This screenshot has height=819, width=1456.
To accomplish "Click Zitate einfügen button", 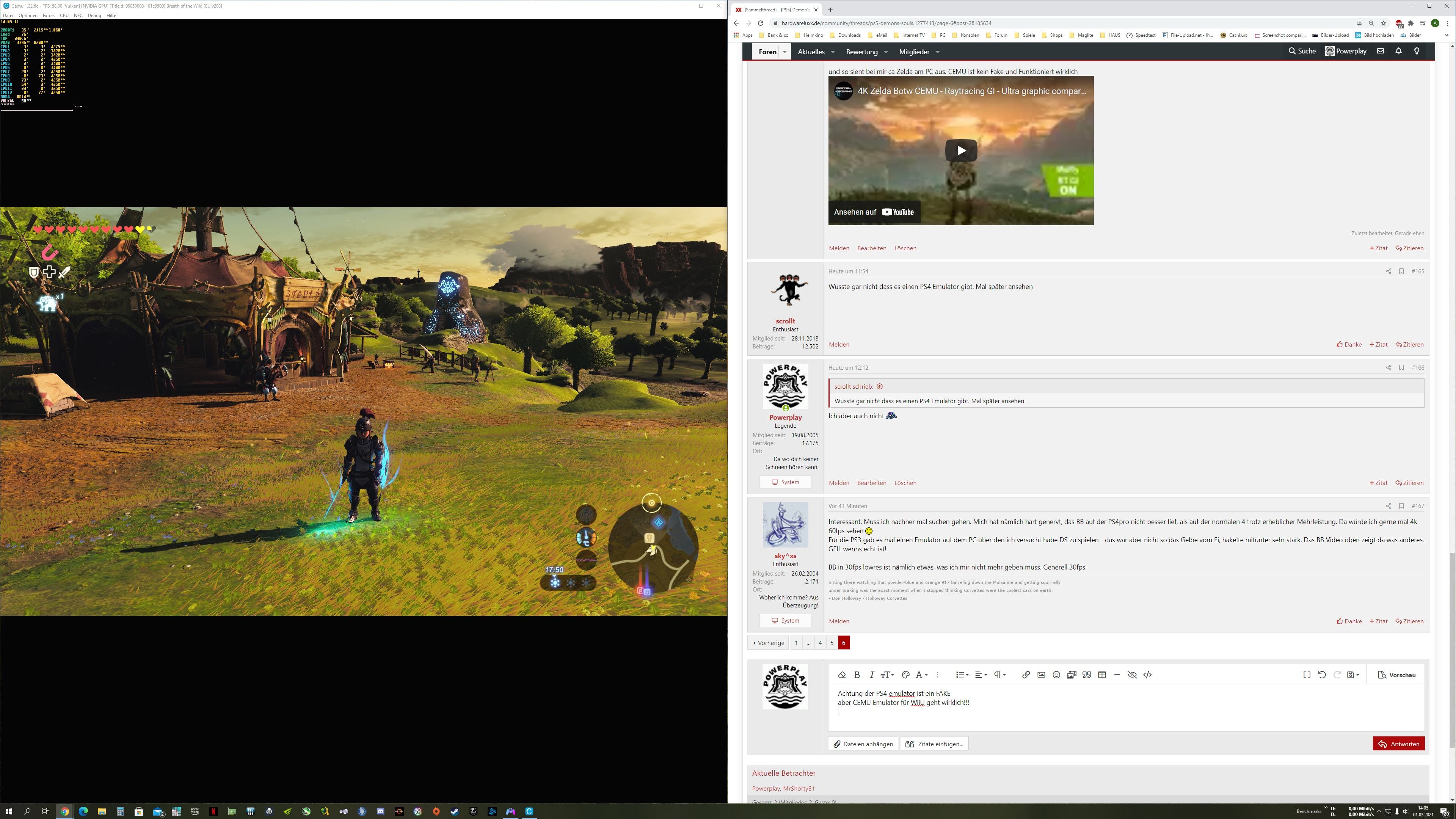I will point(934,744).
